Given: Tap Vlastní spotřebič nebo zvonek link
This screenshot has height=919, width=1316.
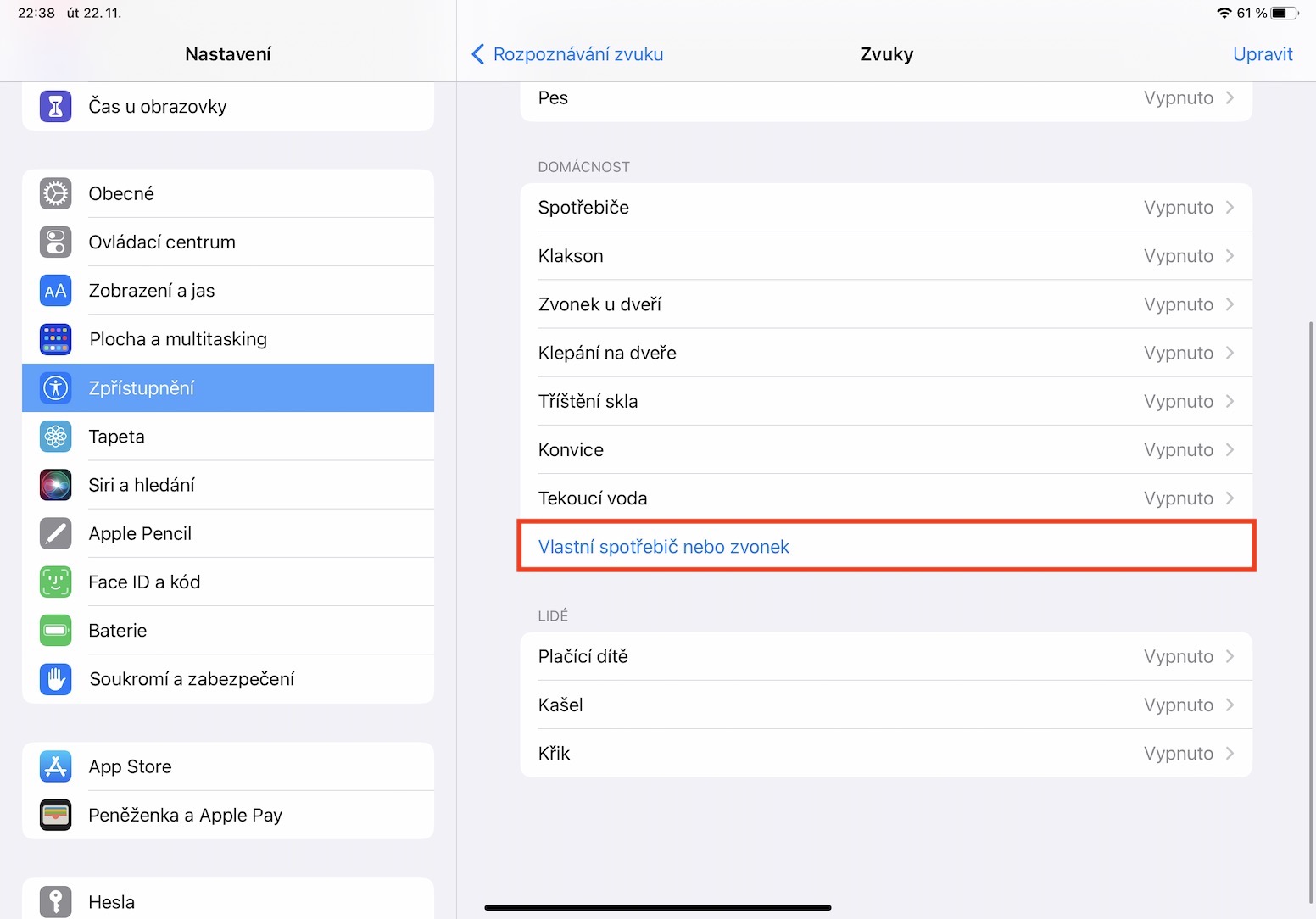Looking at the screenshot, I should pos(663,547).
